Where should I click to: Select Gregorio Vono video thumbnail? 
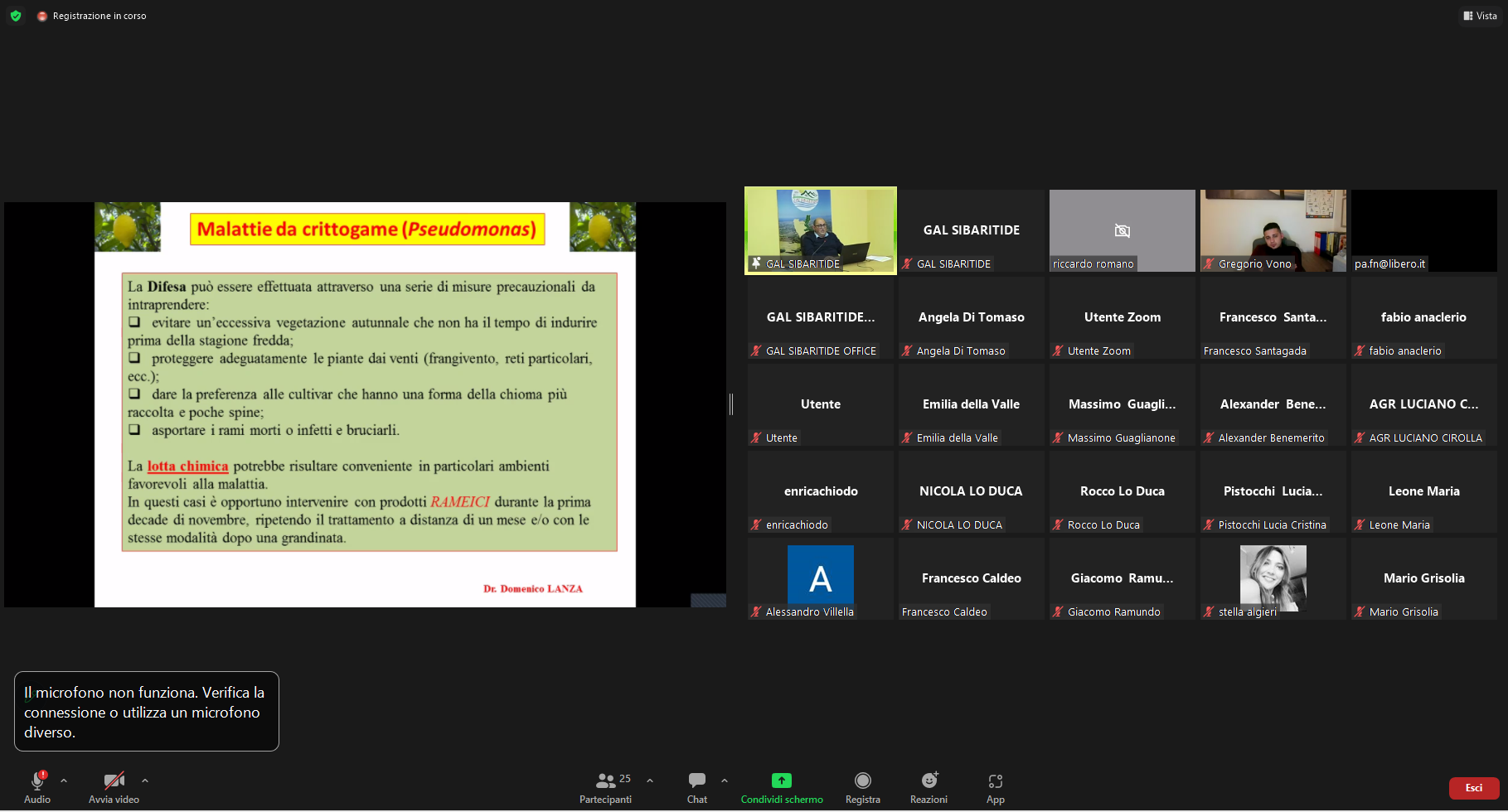[1273, 230]
